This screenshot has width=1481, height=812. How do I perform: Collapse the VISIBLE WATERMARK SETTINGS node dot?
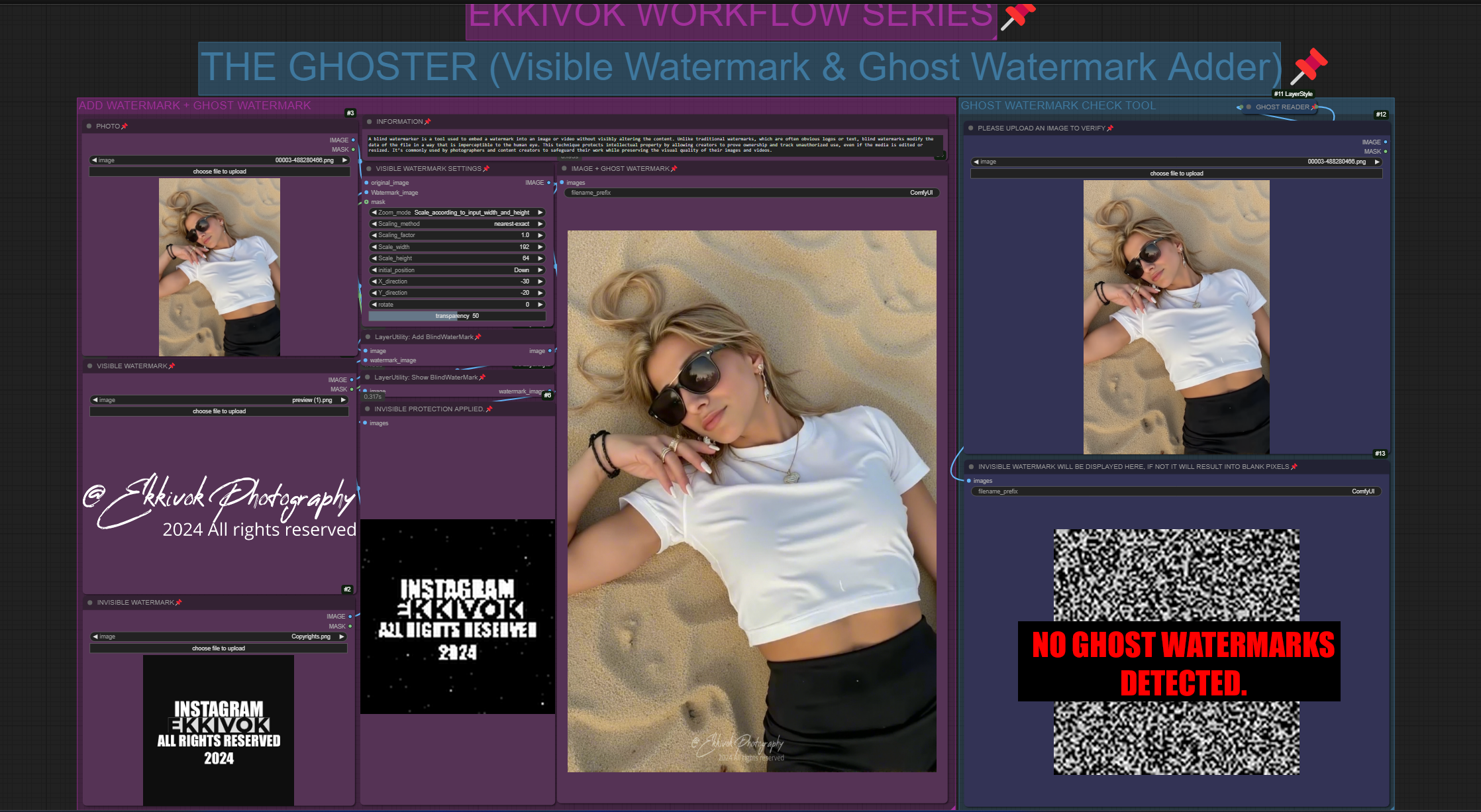(x=369, y=169)
